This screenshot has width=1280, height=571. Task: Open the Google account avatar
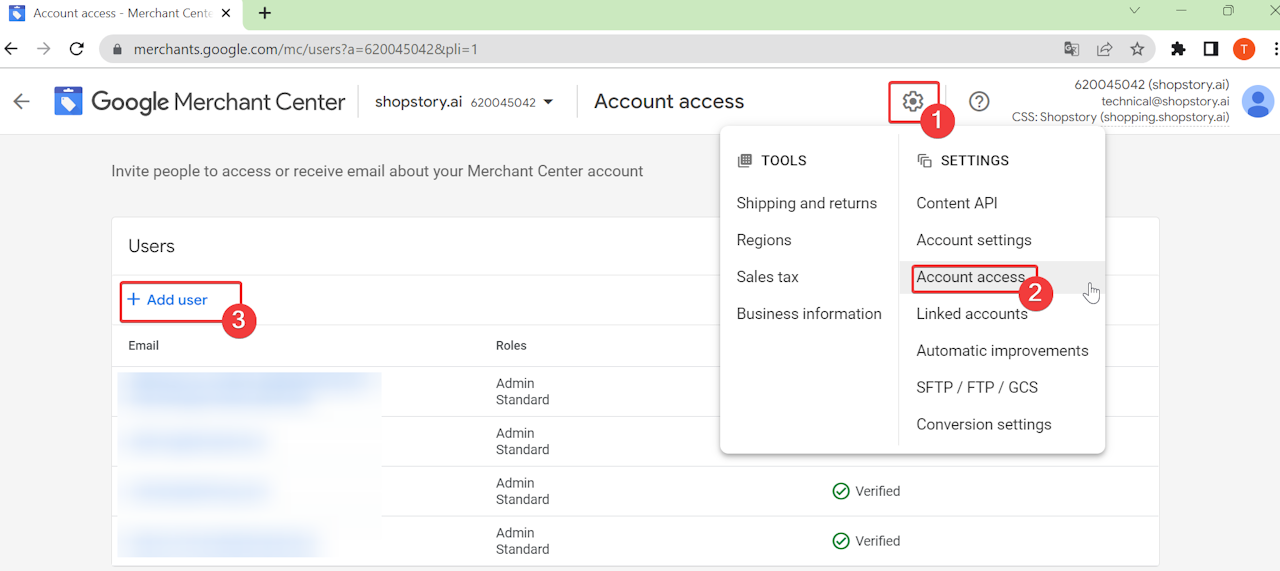[x=1257, y=101]
